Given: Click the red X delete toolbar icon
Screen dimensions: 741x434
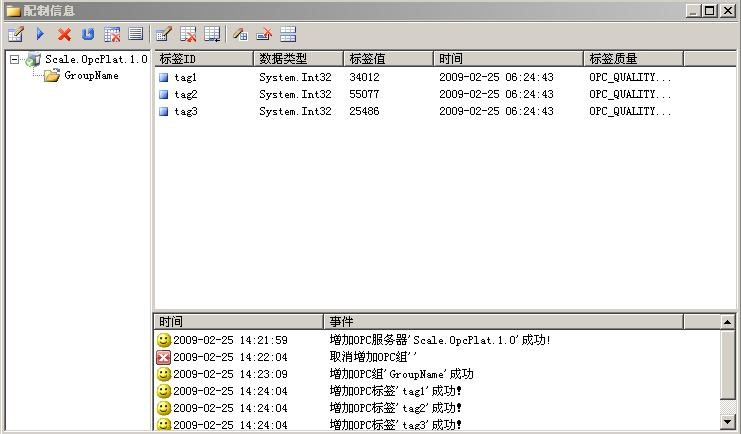Looking at the screenshot, I should pyautogui.click(x=64, y=34).
